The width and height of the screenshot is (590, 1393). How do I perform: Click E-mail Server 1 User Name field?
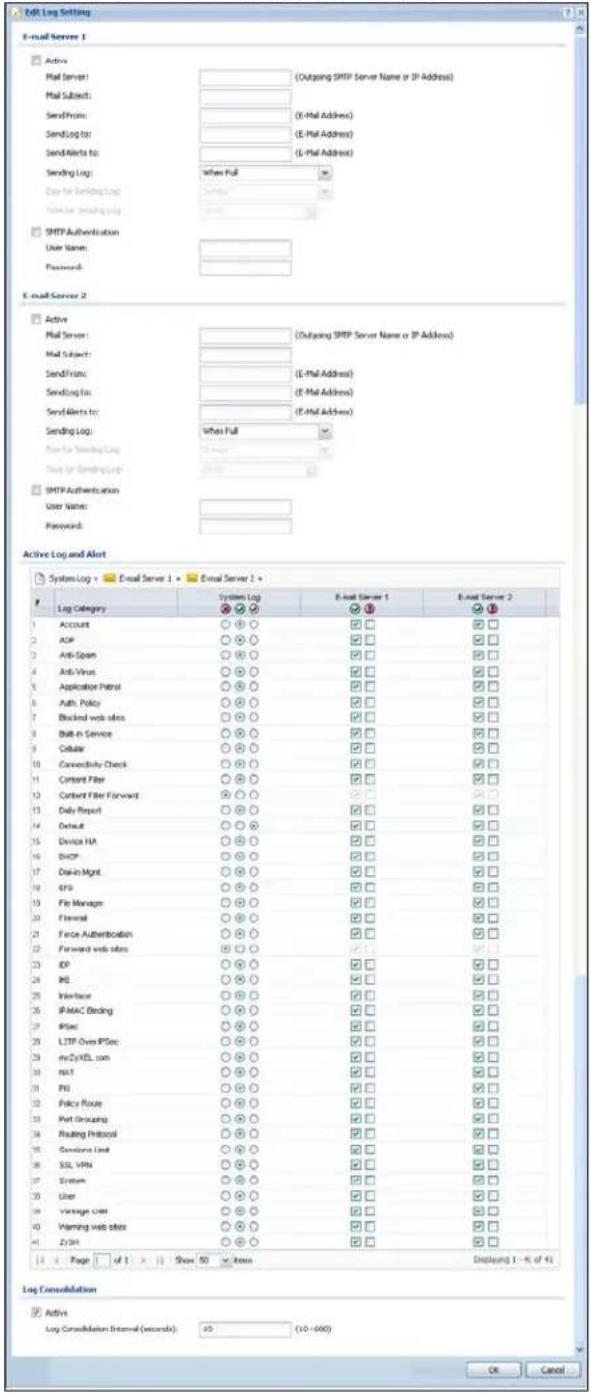[x=245, y=249]
